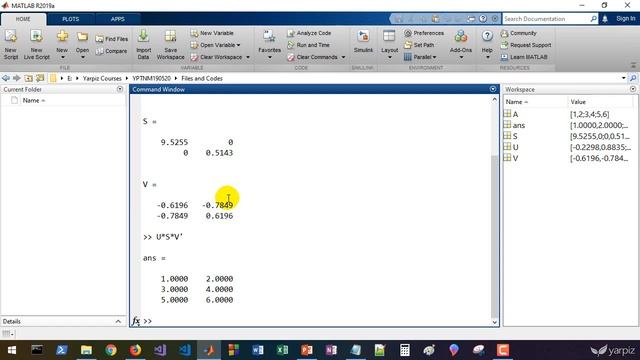Open the address bar history dropdown
640x360 pixels.
click(623, 78)
